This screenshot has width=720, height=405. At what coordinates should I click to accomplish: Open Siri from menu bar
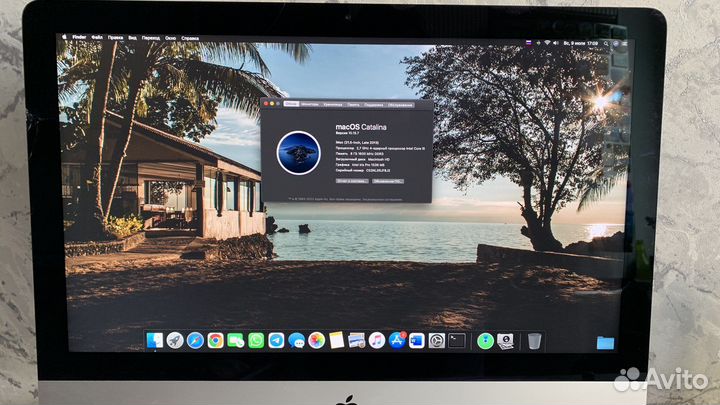[616, 44]
